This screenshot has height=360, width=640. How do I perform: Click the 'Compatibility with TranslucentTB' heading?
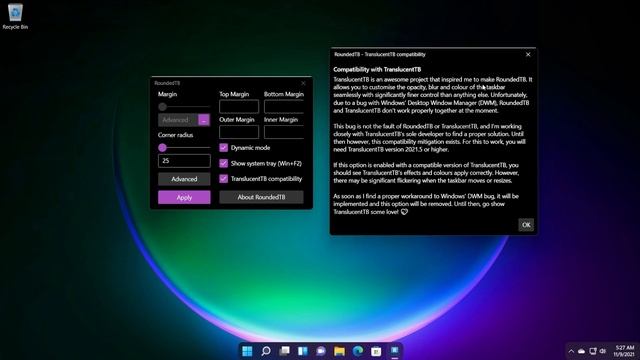pyautogui.click(x=377, y=69)
